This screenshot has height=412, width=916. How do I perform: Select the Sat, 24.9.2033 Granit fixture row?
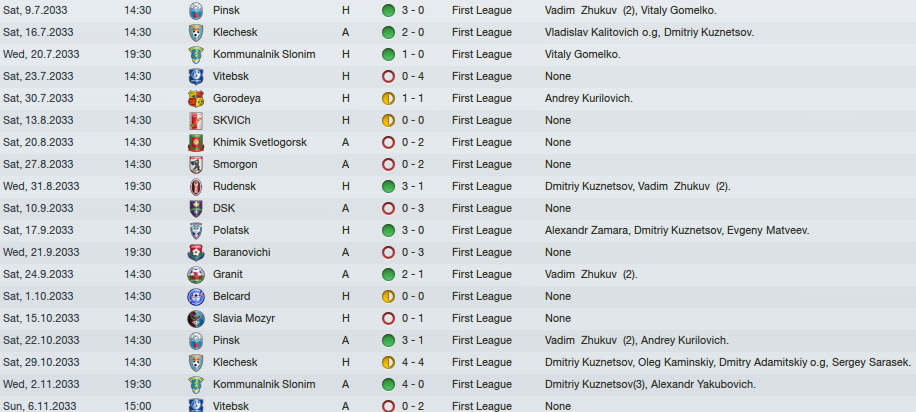coord(458,274)
